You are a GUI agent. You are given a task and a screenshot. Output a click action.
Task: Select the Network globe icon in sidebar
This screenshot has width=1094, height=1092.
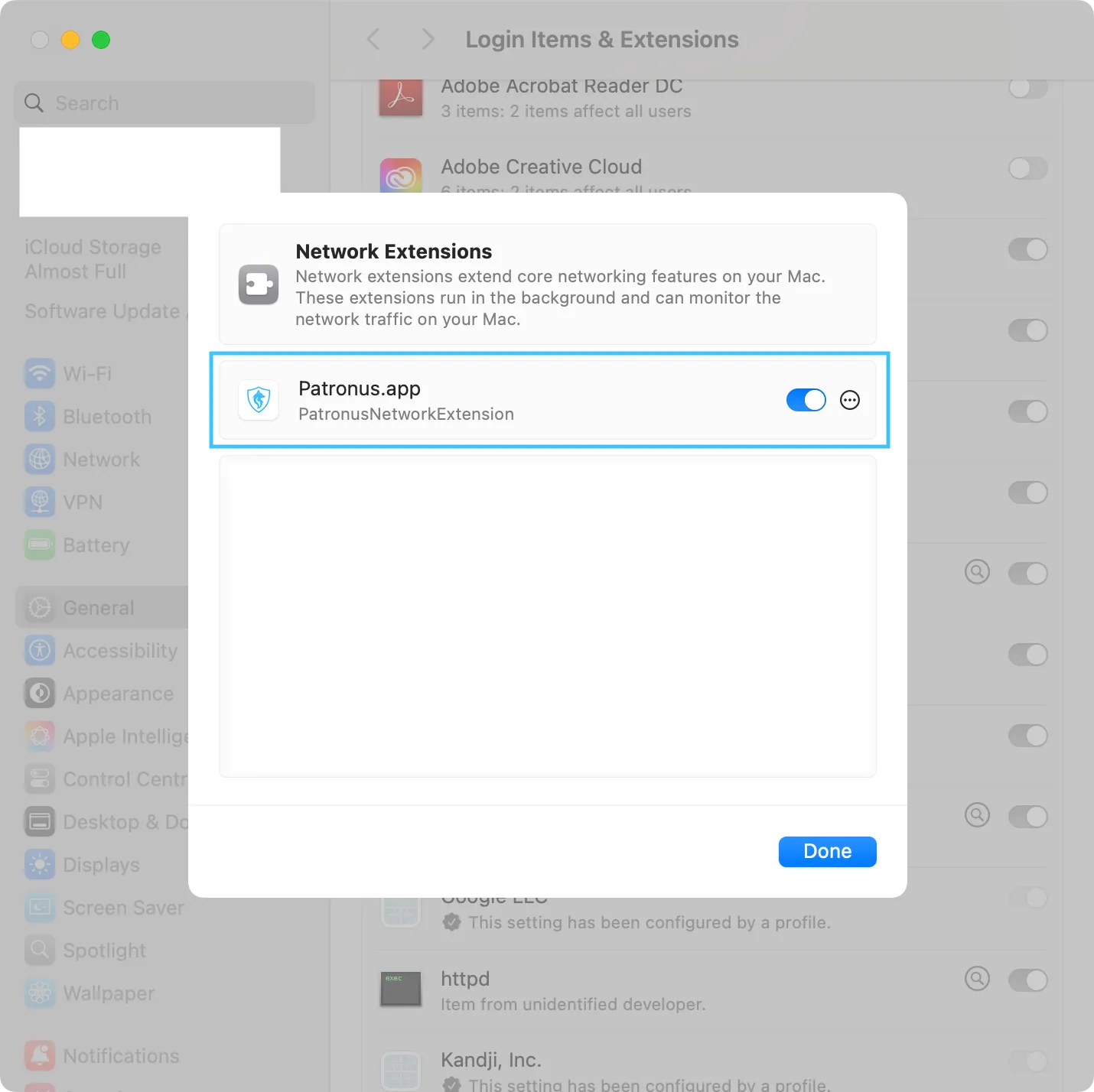coord(40,460)
